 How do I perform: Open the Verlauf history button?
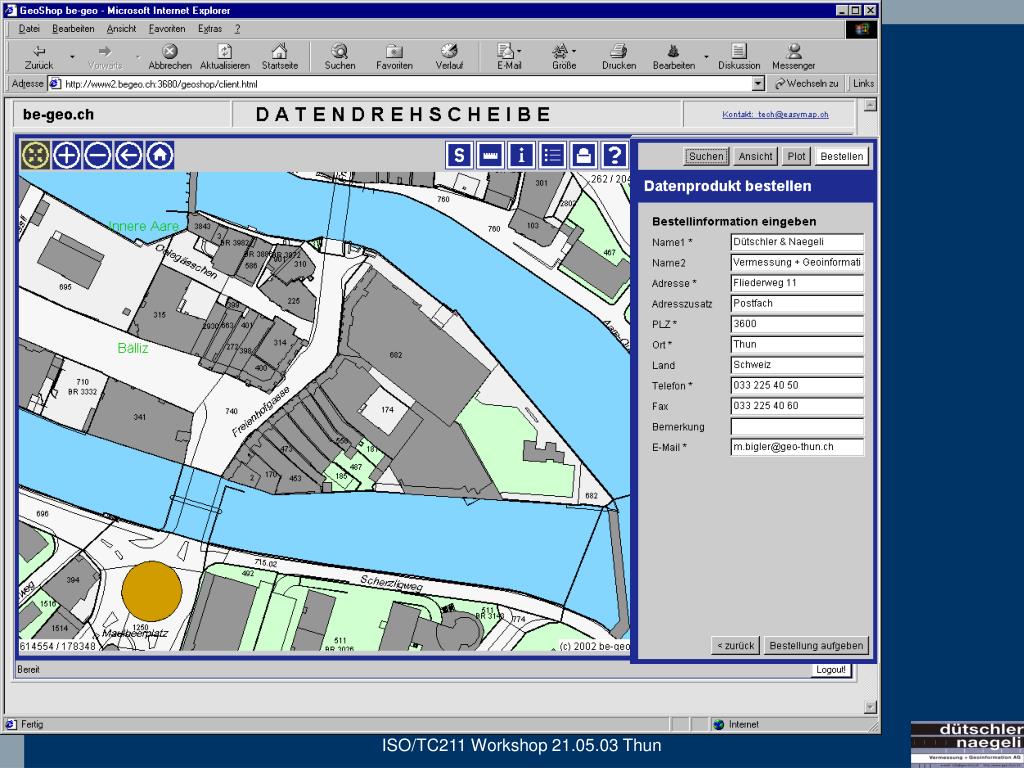[449, 57]
